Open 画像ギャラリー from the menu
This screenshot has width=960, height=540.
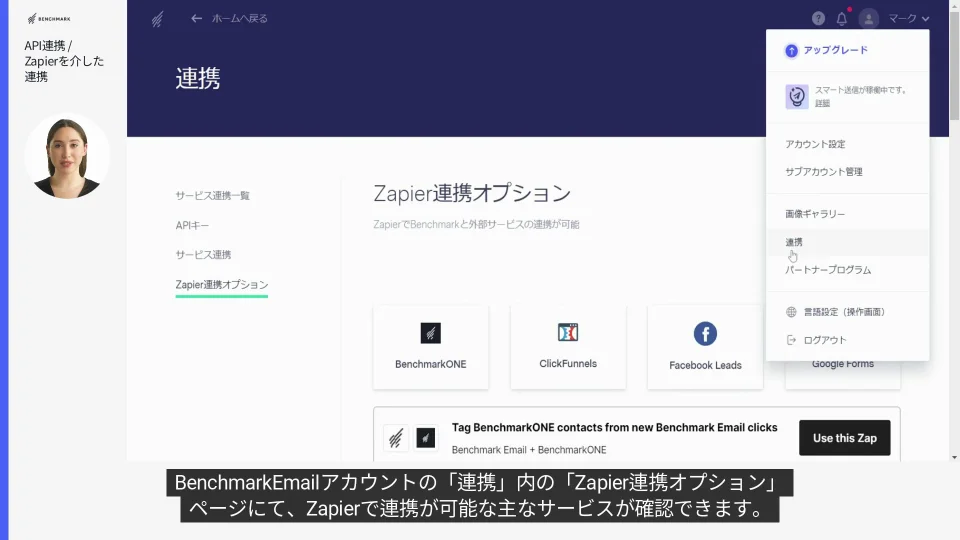click(815, 214)
